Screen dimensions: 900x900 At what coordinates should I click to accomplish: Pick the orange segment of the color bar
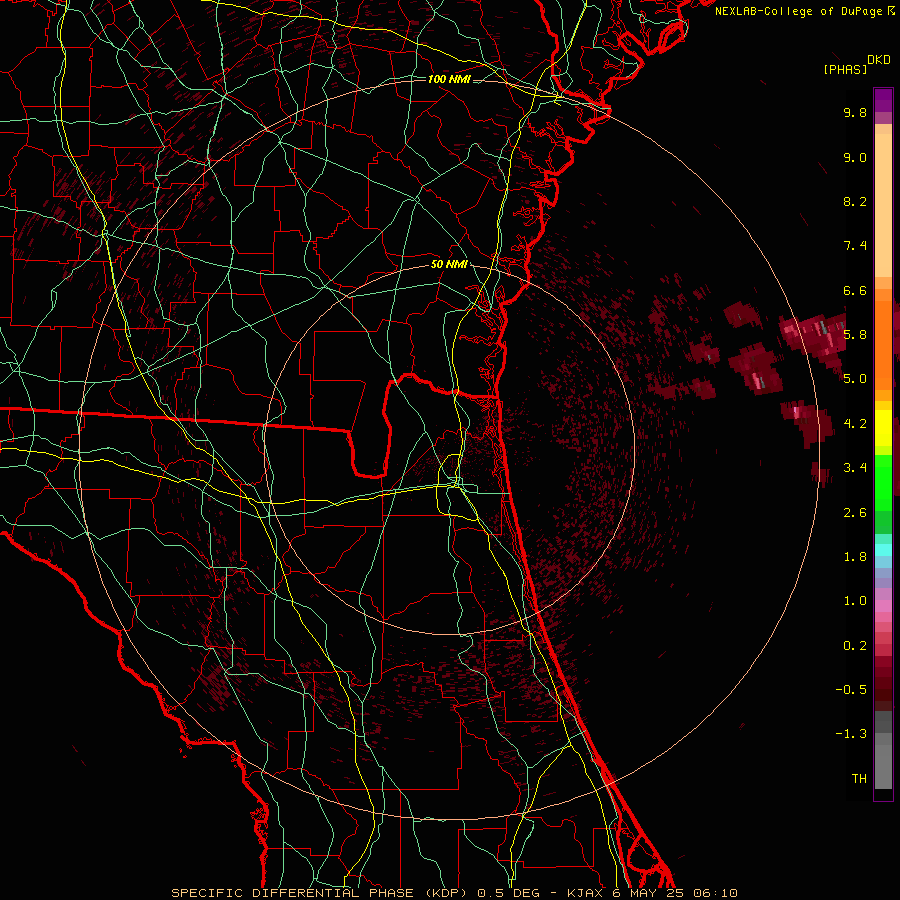[x=883, y=345]
